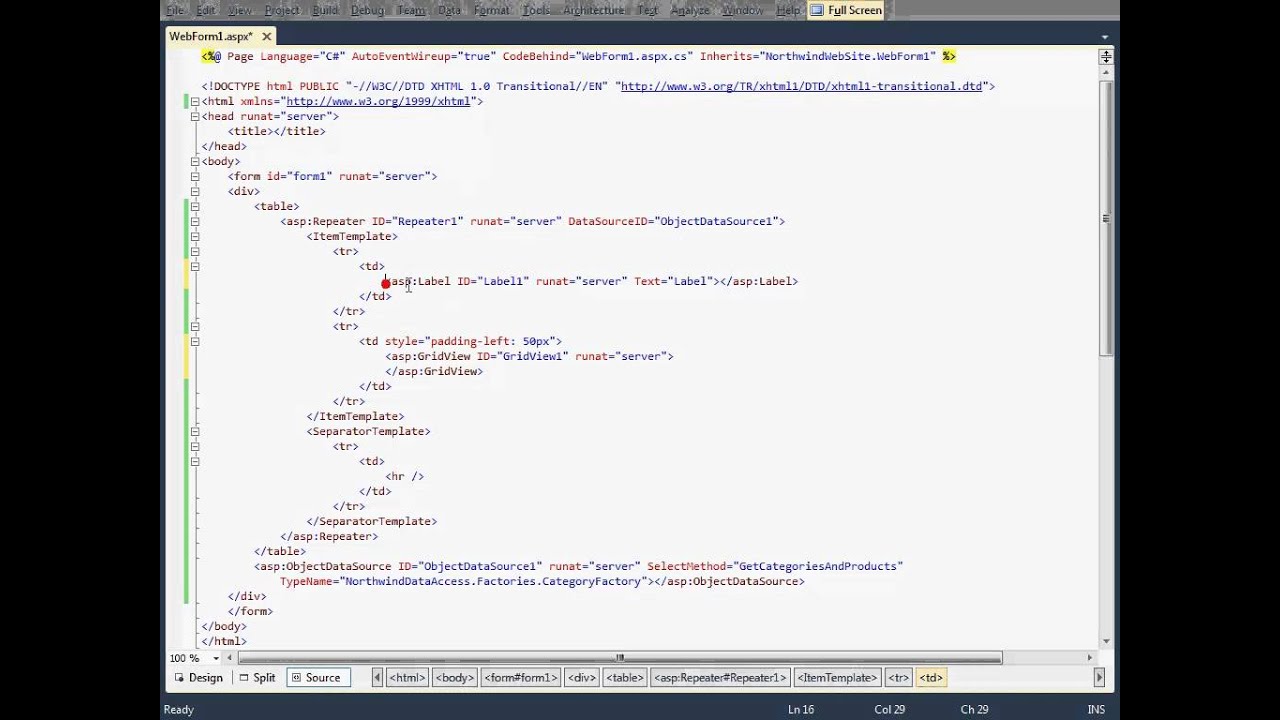Collapse the ItemTemplate region

[195, 236]
